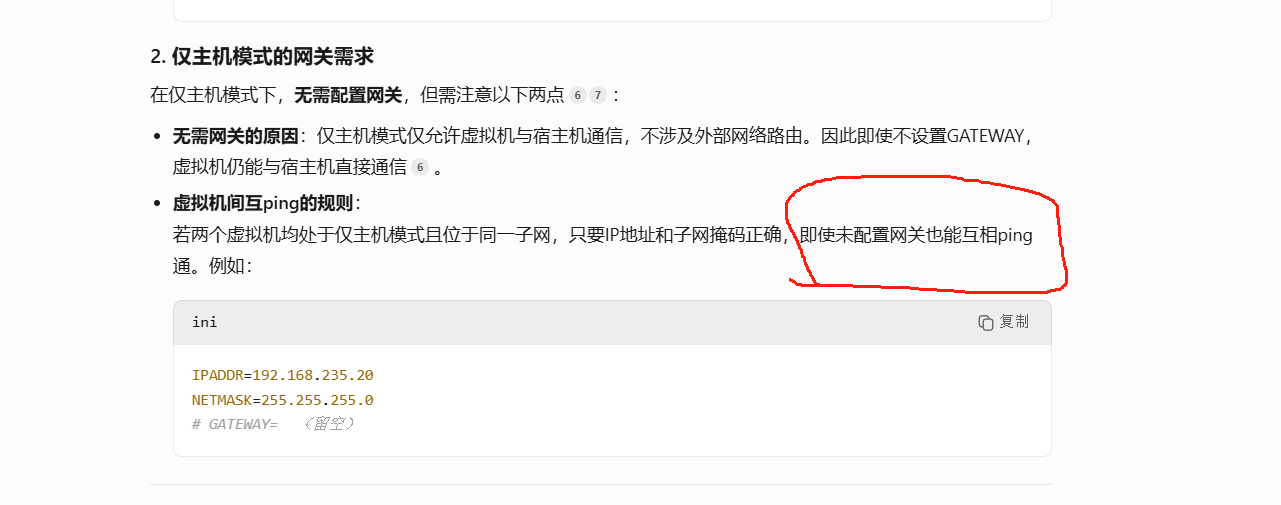Click the IP value 192.168.235.20

coord(313,375)
